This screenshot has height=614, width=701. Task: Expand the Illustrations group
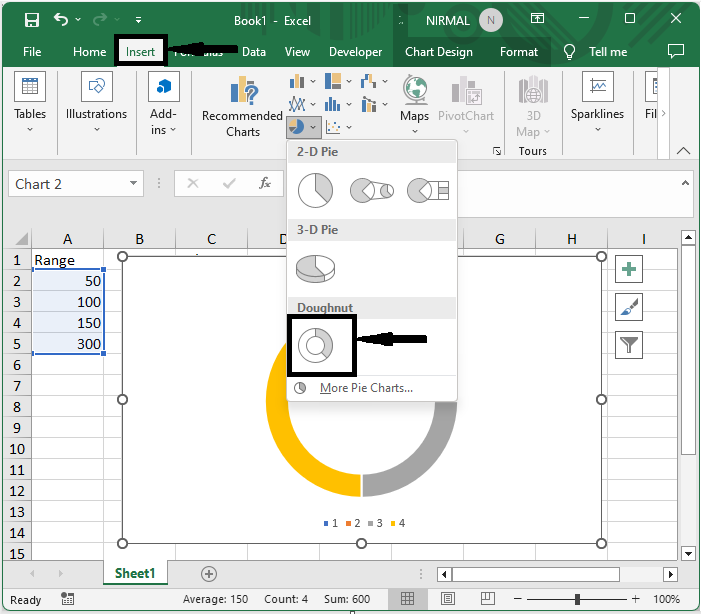96,103
